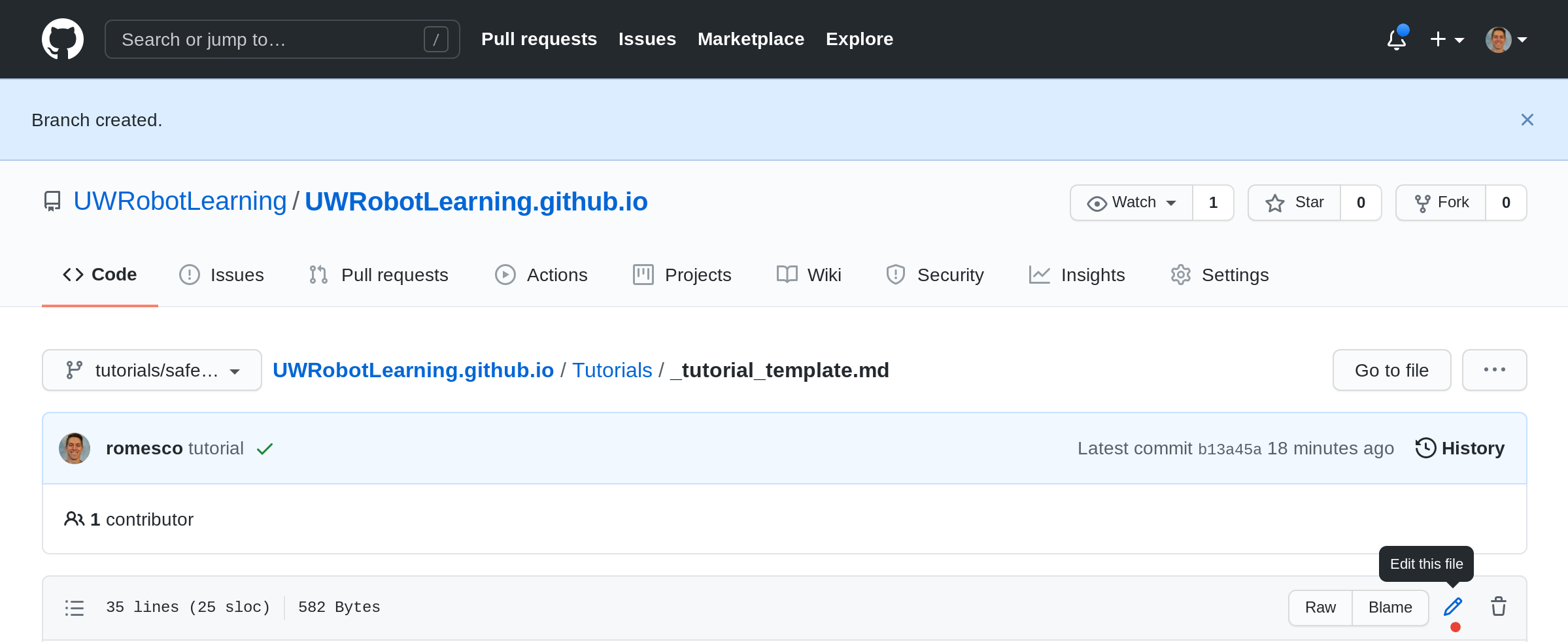Image resolution: width=1568 pixels, height=642 pixels.
Task: Open the file History
Action: click(x=1459, y=448)
